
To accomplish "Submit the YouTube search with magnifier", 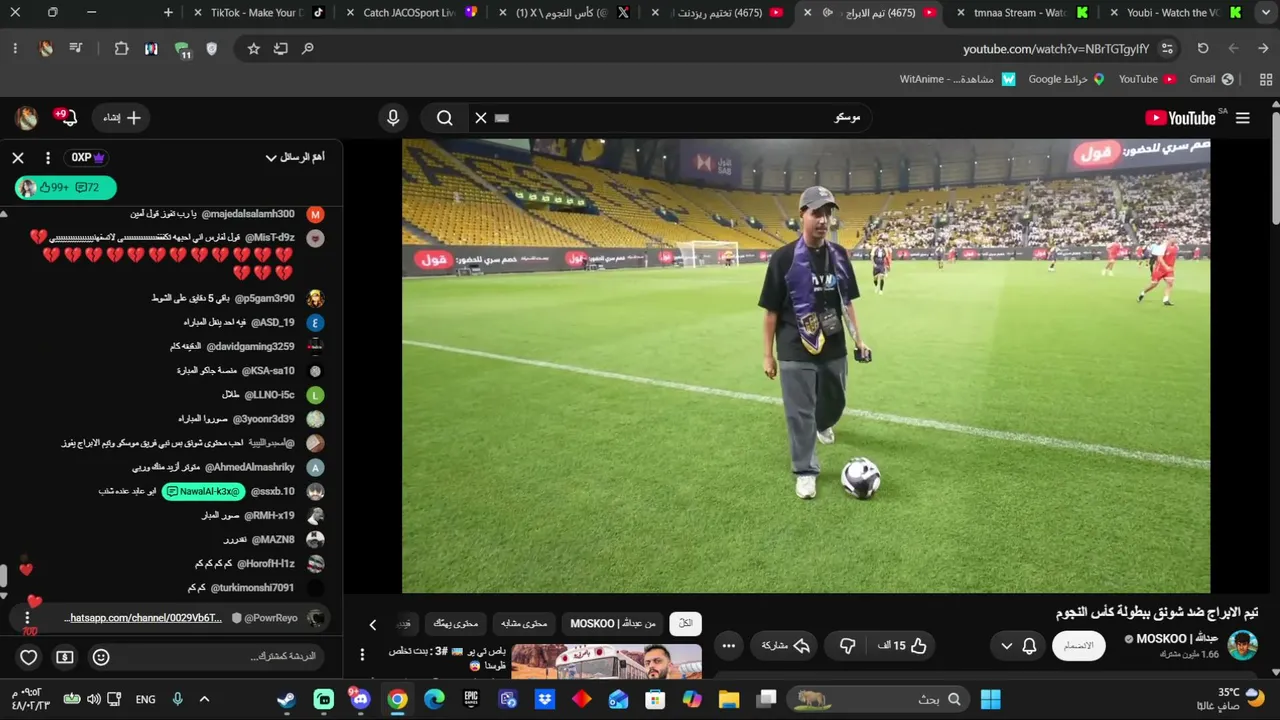I will (x=445, y=118).
